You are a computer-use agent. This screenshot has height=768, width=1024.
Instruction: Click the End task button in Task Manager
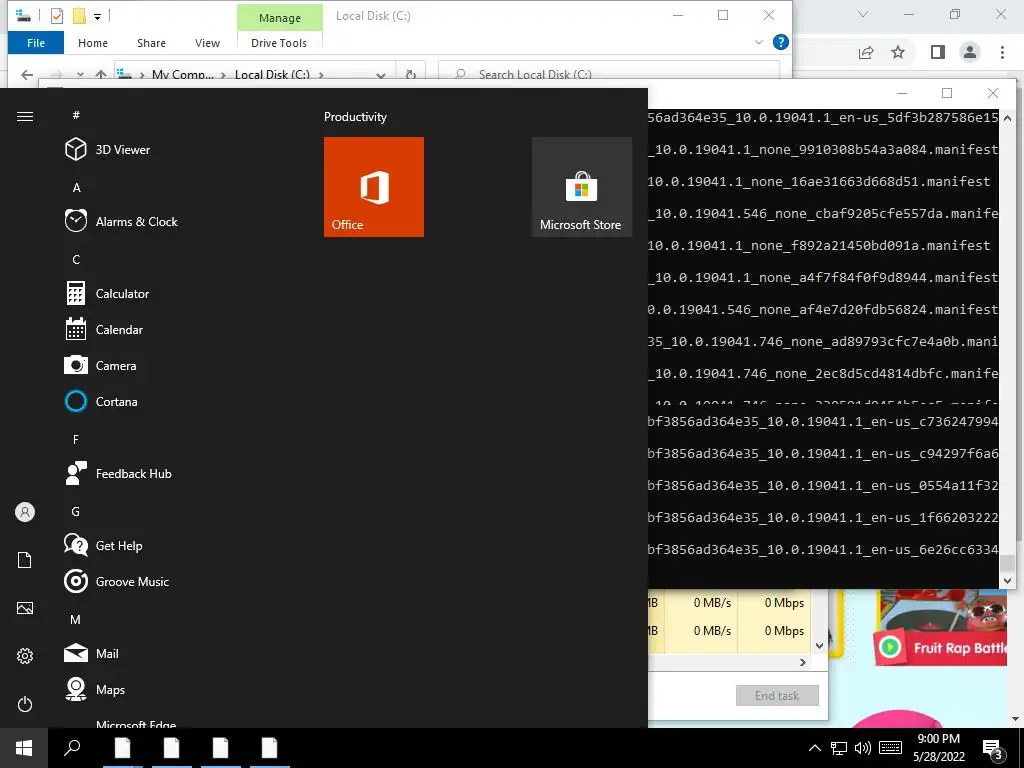pos(777,696)
